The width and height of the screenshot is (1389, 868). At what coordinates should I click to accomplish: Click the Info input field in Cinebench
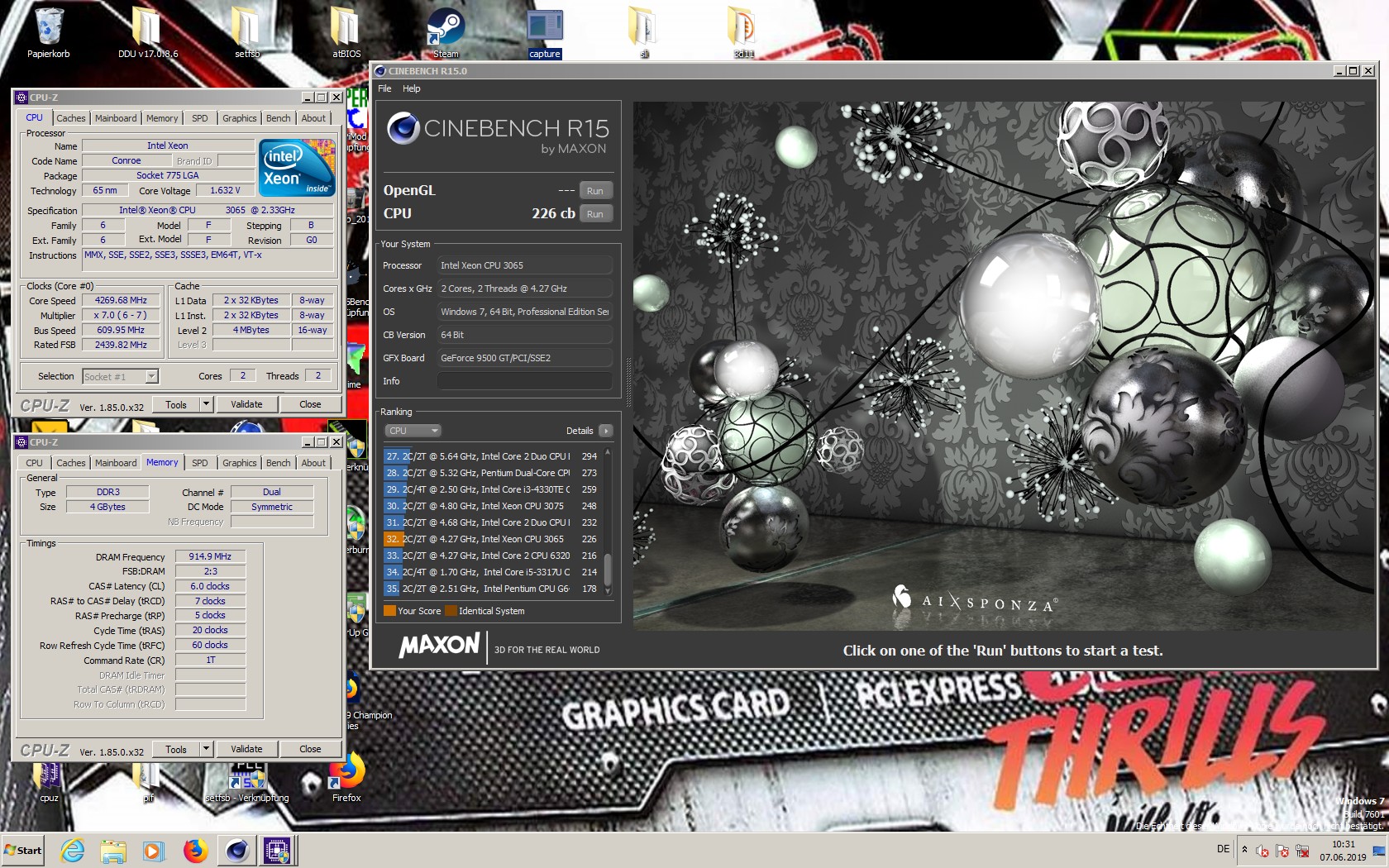524,381
